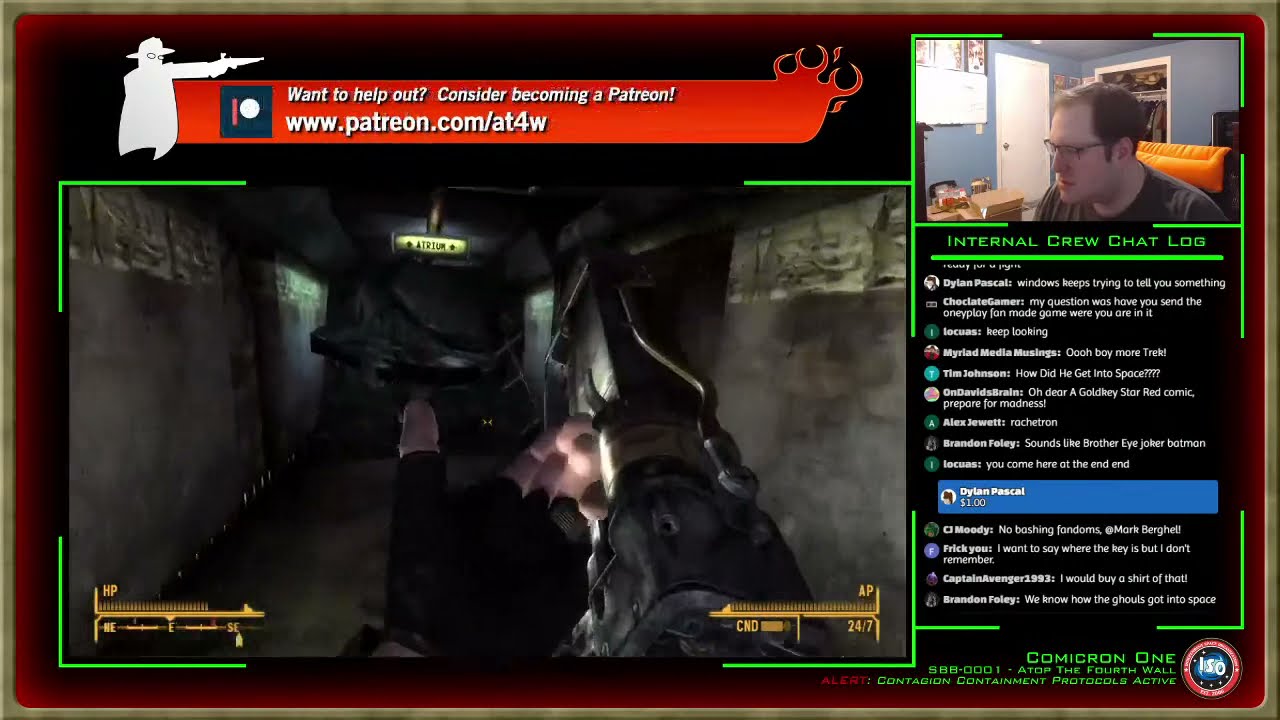
Task: Click the round ISO logo badge
Action: [x=1211, y=669]
